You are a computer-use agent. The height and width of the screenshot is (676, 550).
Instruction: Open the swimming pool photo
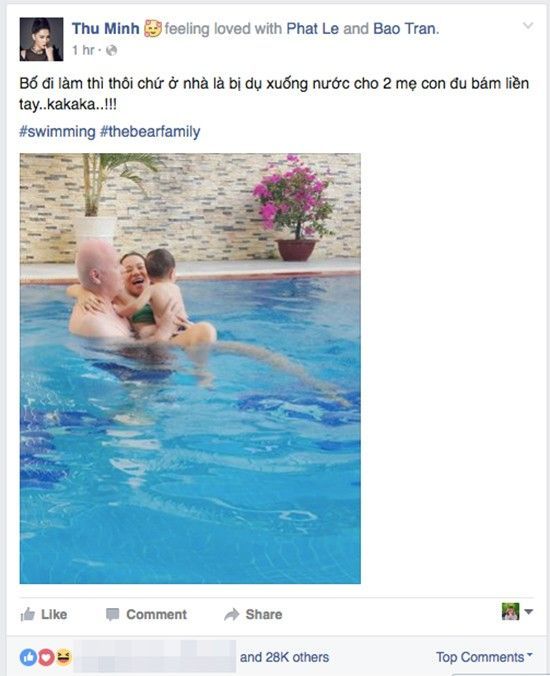pos(190,369)
